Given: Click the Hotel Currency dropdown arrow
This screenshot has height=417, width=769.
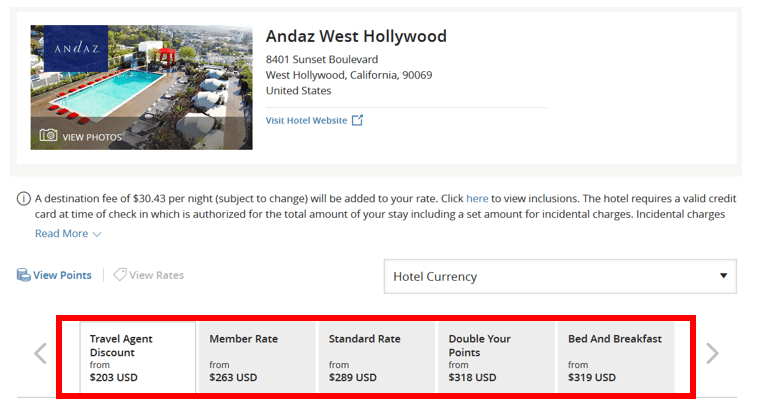Looking at the screenshot, I should [x=723, y=276].
